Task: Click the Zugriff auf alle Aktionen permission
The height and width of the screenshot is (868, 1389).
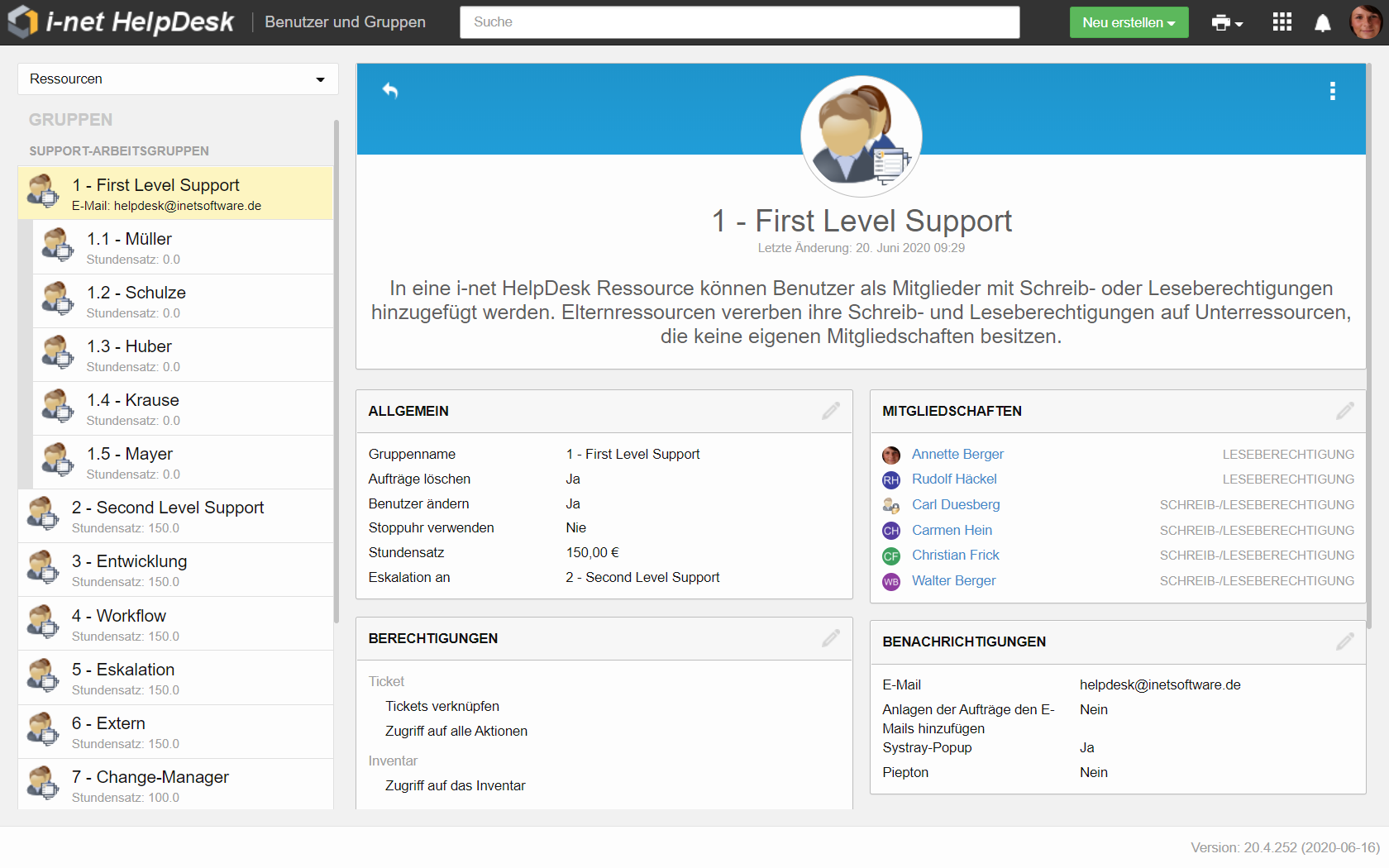Action: 456,731
